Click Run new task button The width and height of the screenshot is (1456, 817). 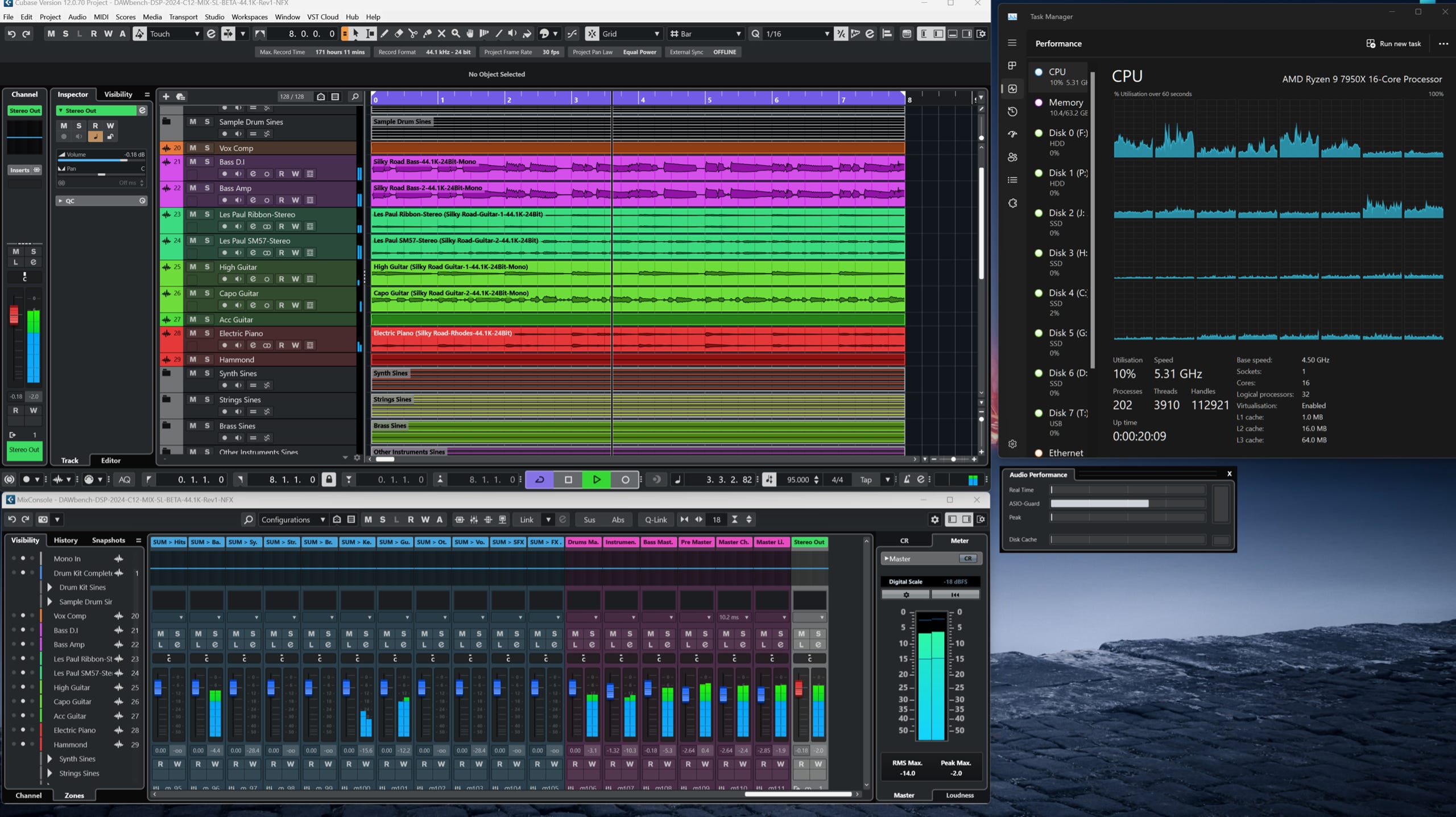(1393, 44)
